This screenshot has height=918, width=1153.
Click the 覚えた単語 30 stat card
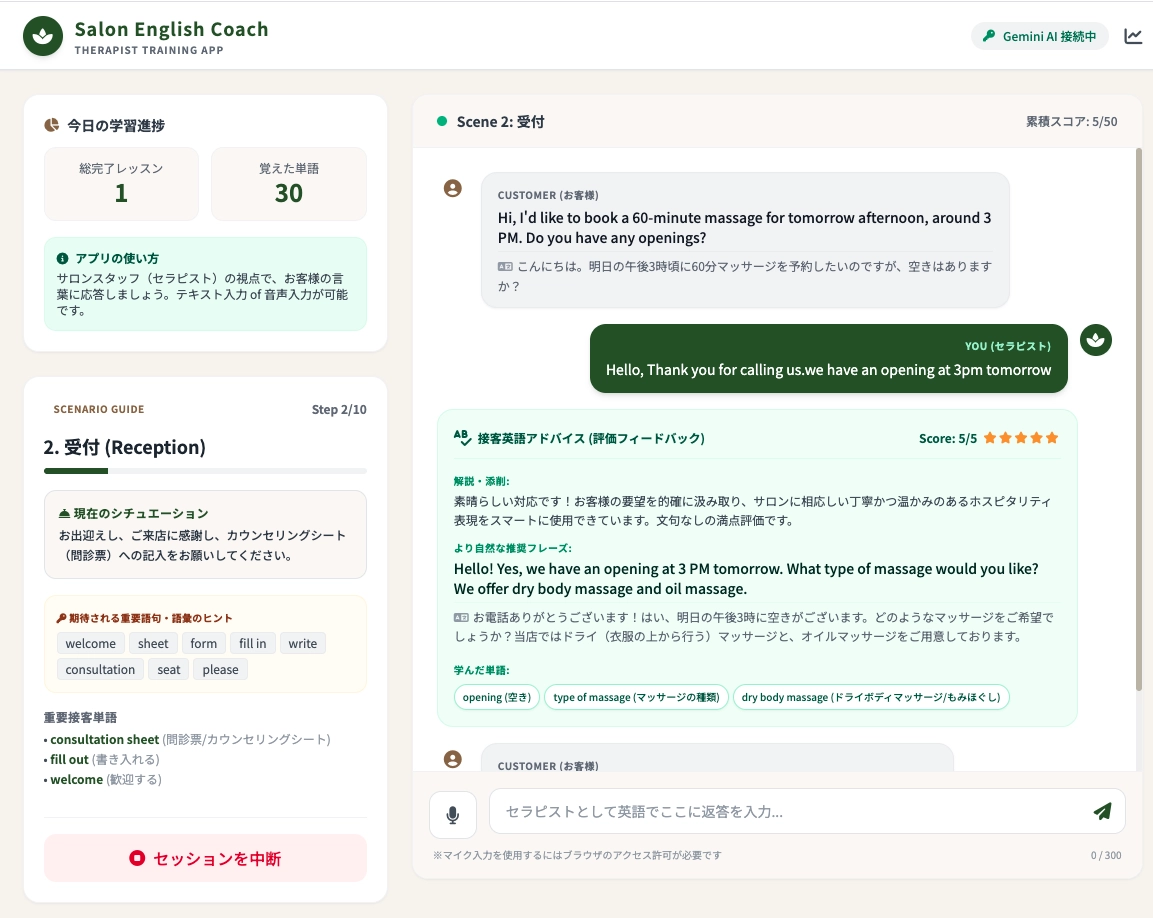click(x=288, y=184)
